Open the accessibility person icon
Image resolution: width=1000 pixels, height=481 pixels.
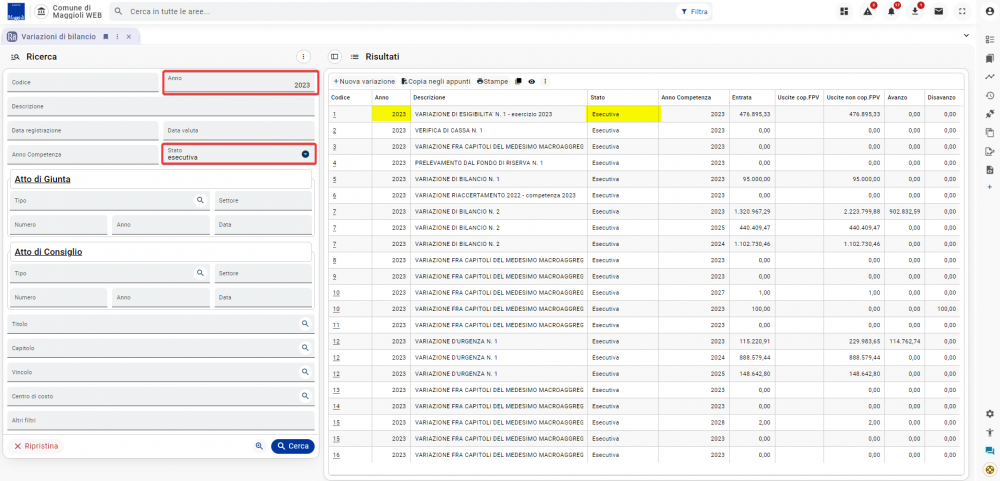tap(990, 432)
